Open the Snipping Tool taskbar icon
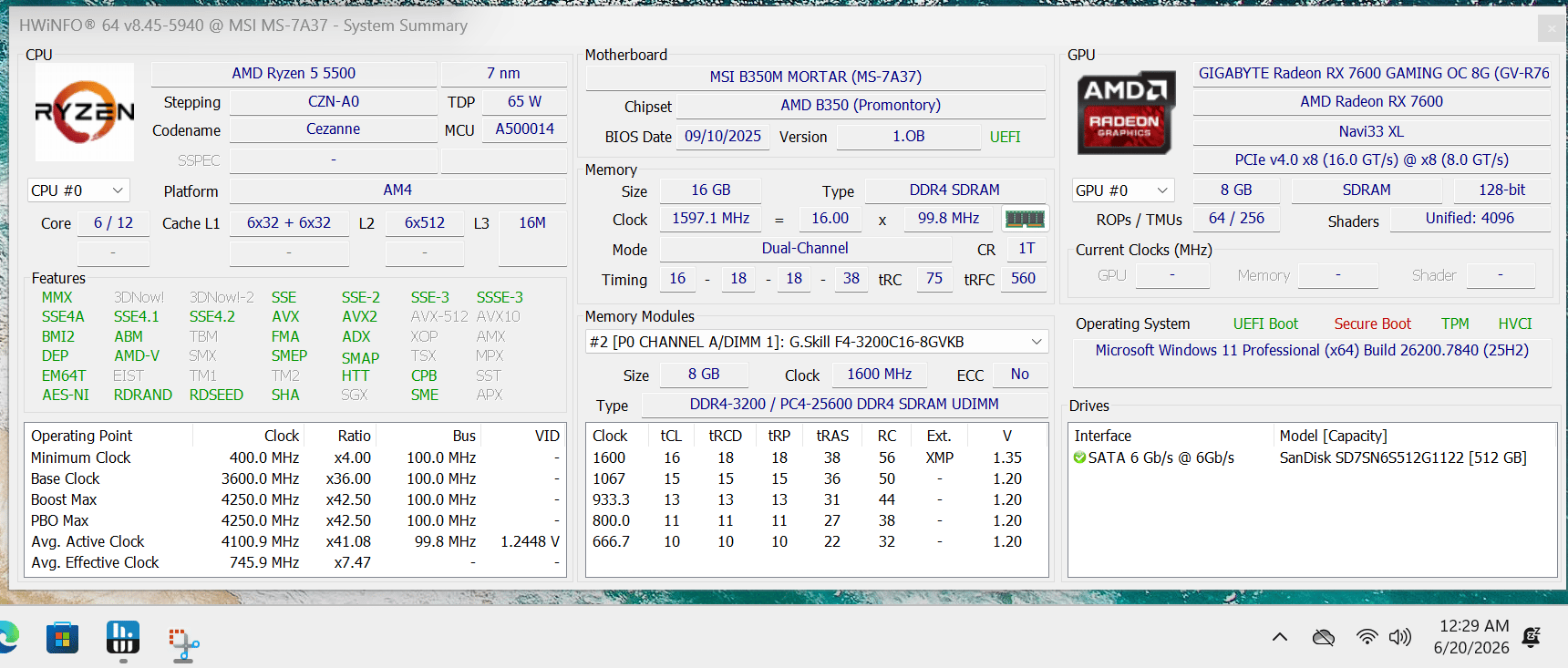This screenshot has width=1568, height=668. click(x=183, y=643)
